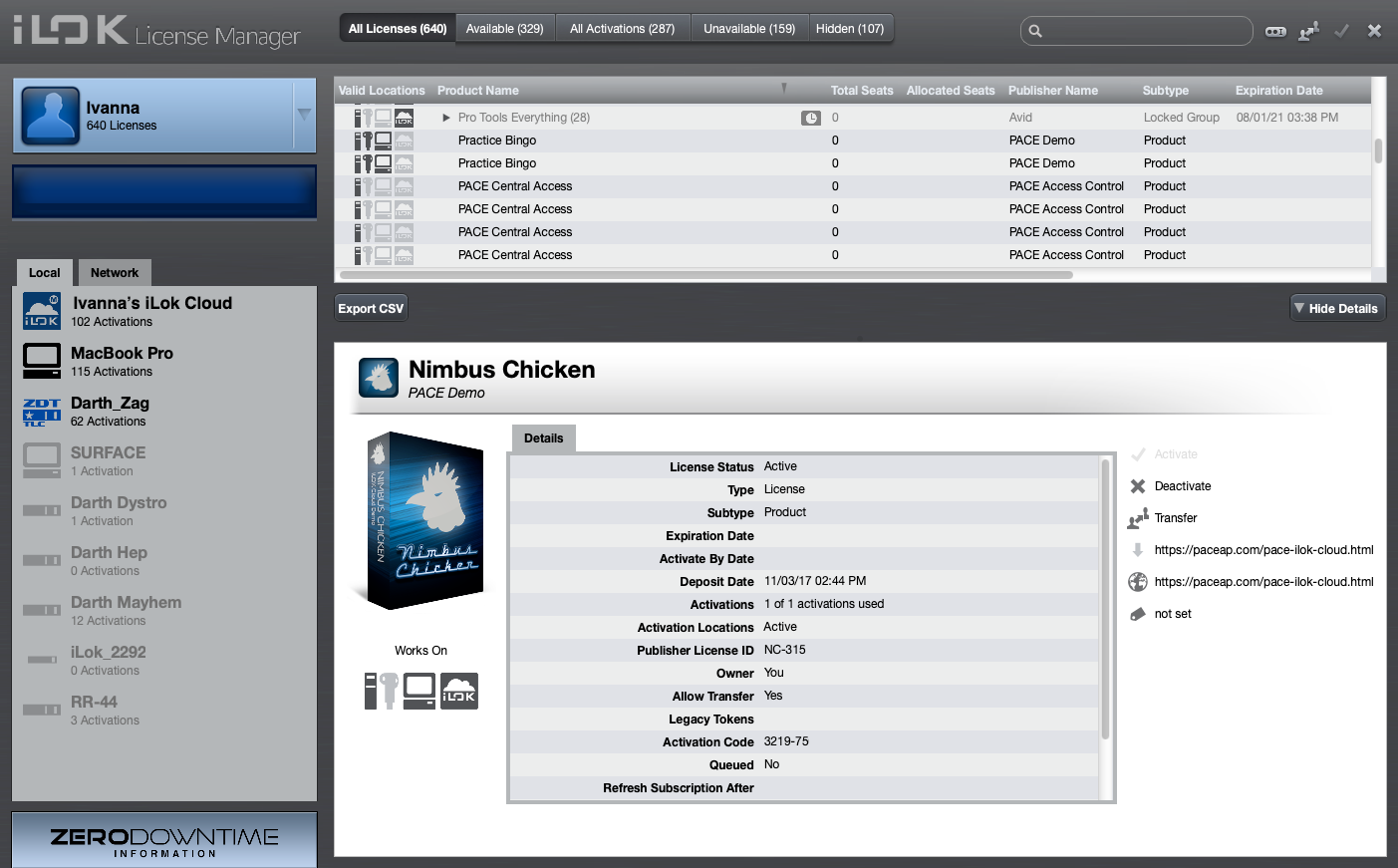
Task: Collapse details with Hide Details button
Action: click(1337, 308)
